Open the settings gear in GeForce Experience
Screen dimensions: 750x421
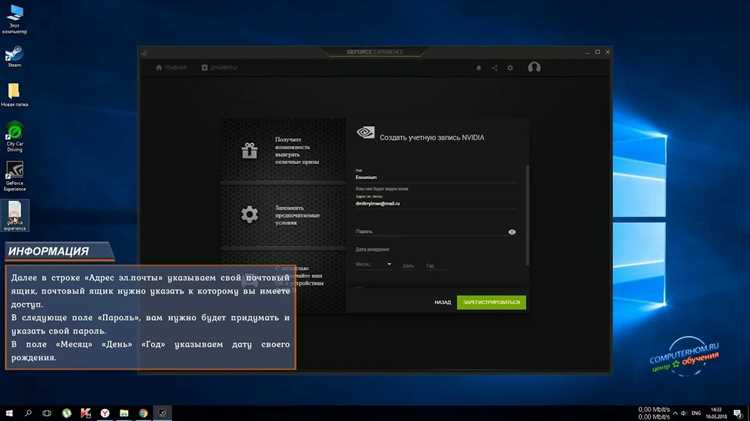point(510,68)
